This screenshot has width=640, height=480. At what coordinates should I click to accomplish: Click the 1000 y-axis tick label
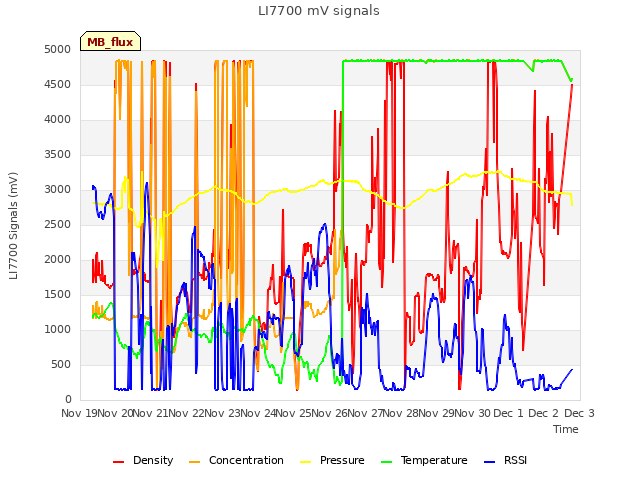point(58,330)
